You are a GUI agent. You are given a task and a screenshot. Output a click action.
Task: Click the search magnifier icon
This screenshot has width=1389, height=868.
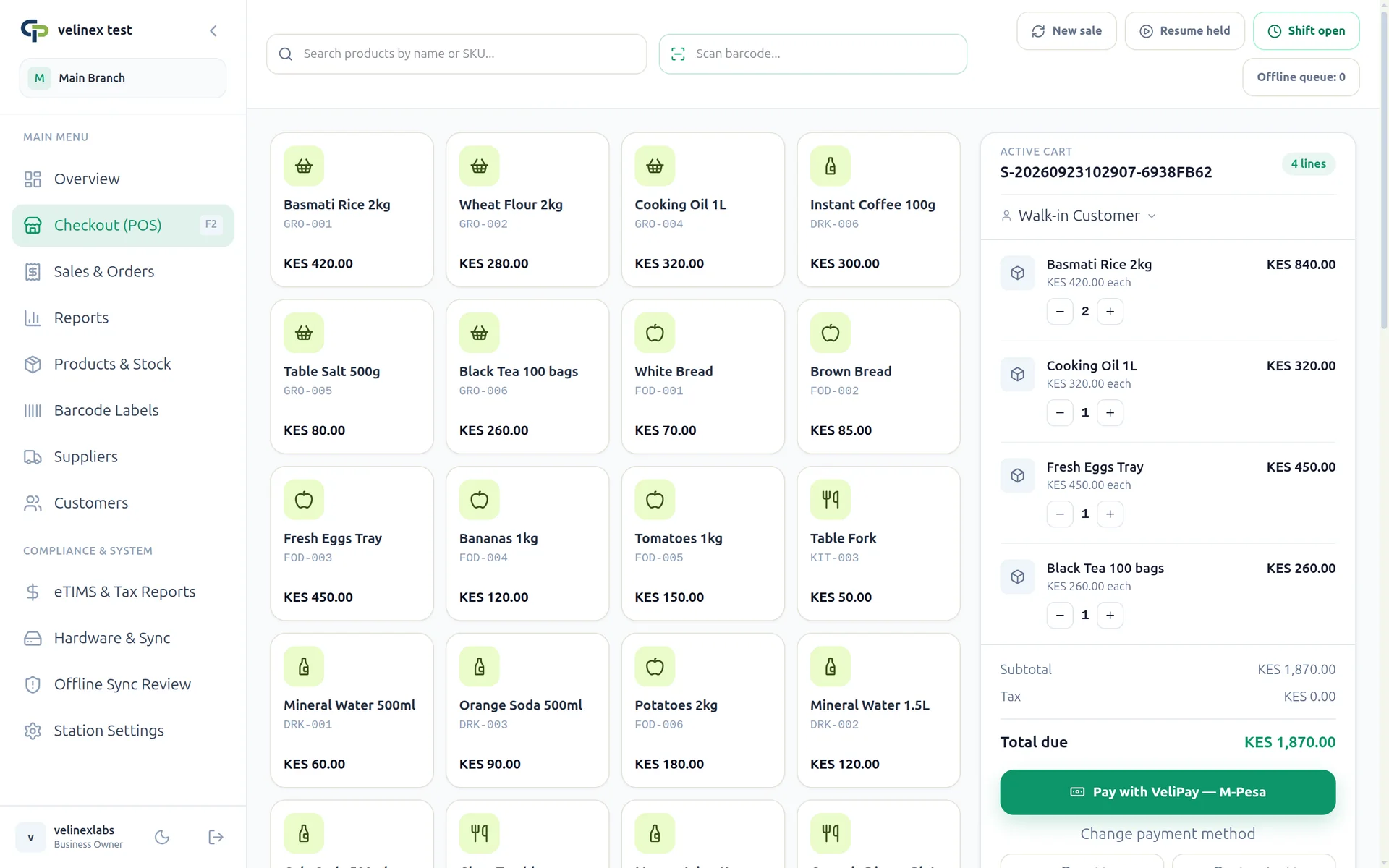point(286,54)
